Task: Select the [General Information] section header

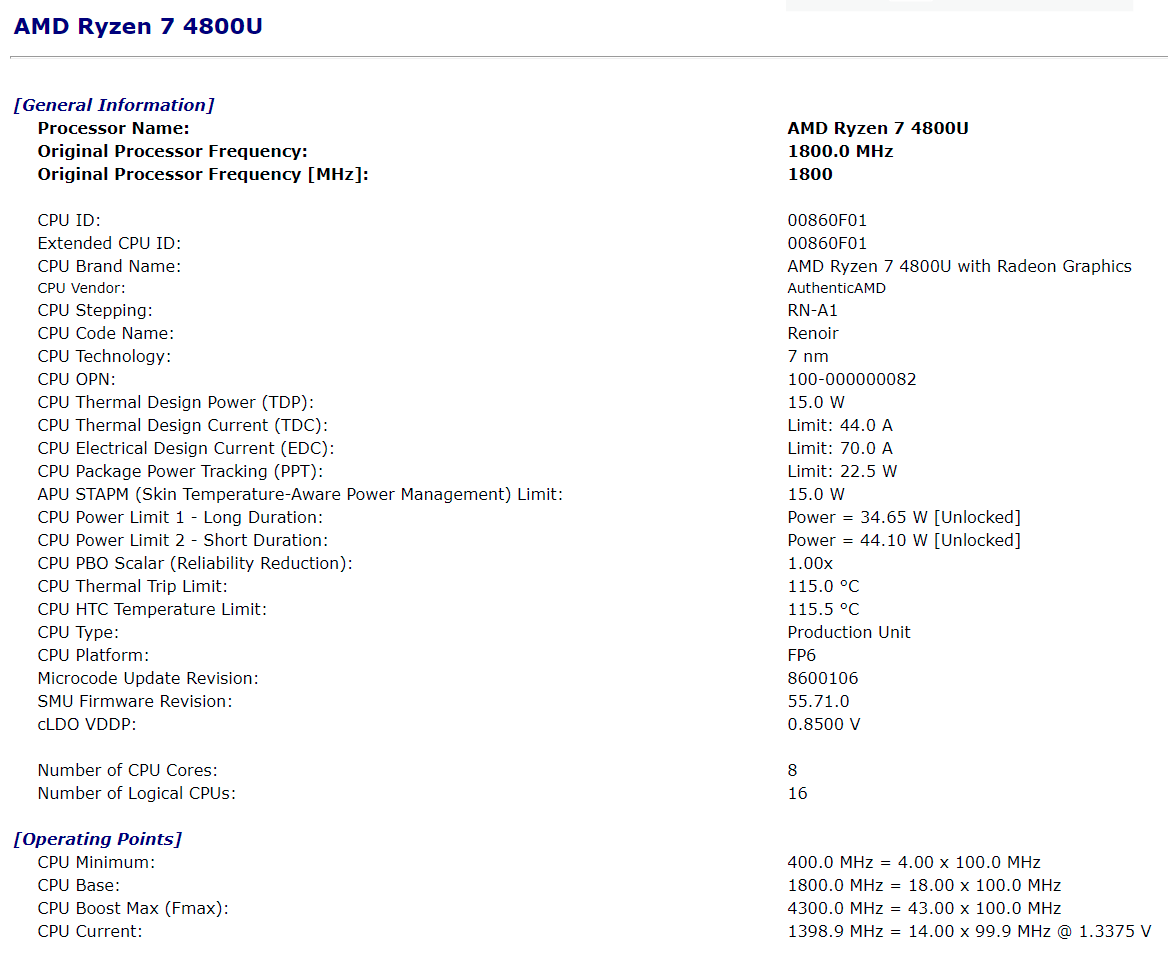Action: click(x=114, y=105)
